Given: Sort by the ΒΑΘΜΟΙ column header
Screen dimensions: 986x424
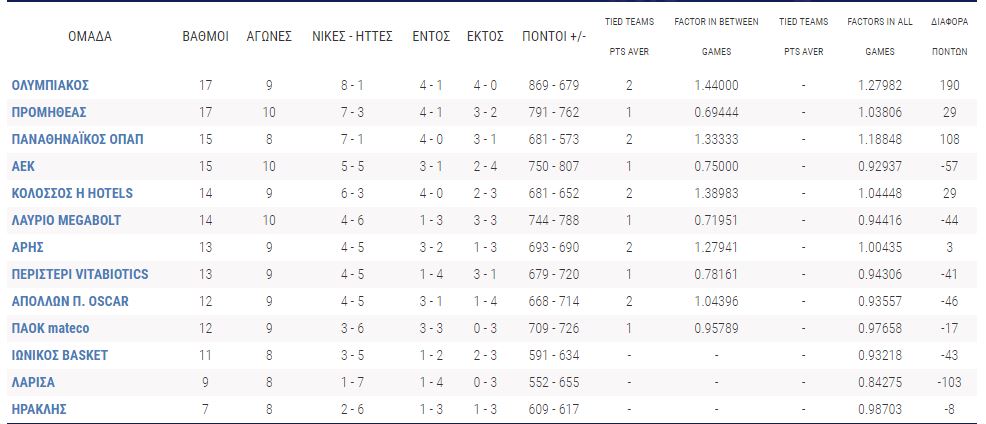Looking at the screenshot, I should coord(205,36).
